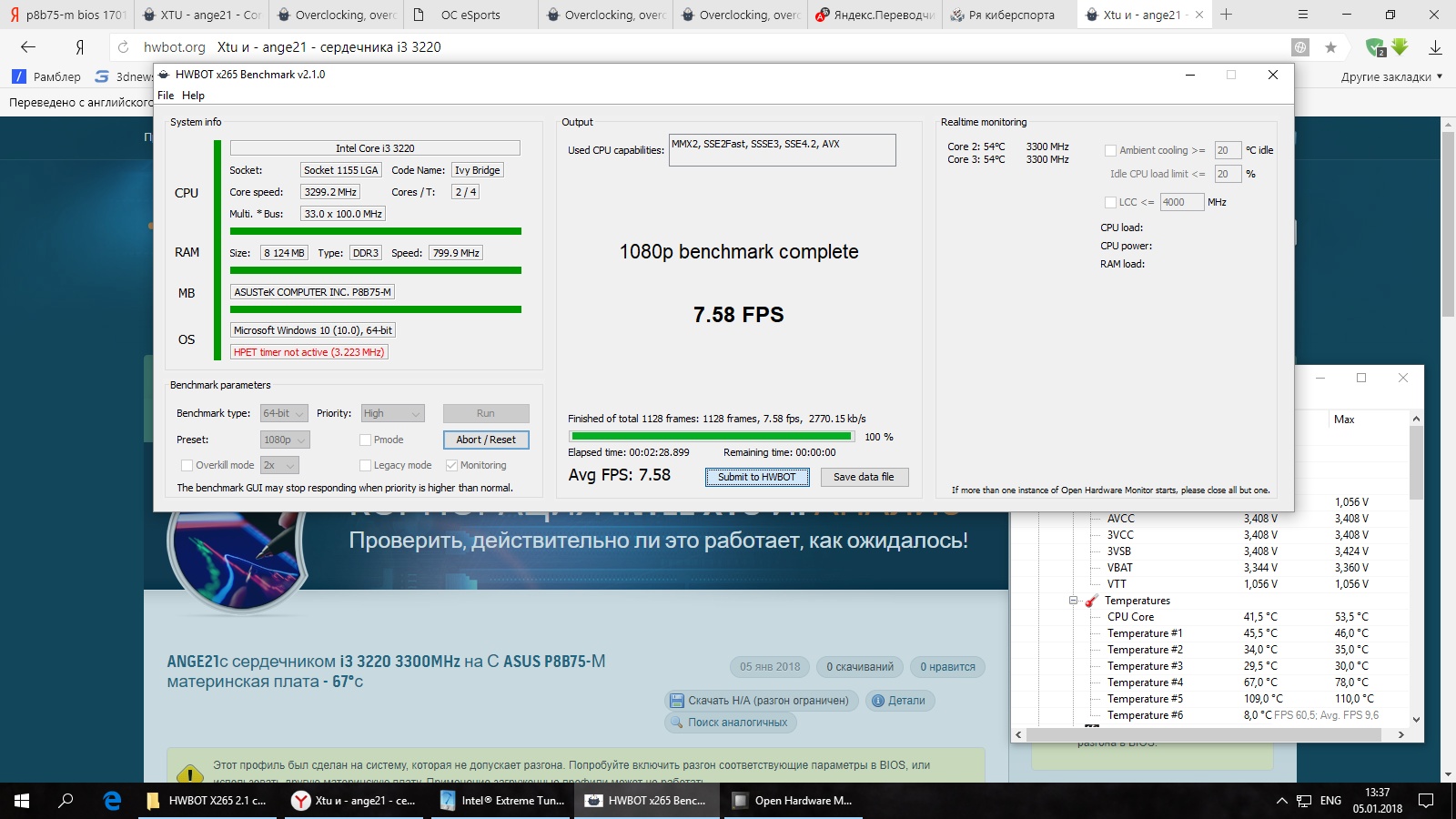Open taskbar search magnifier

66,801
